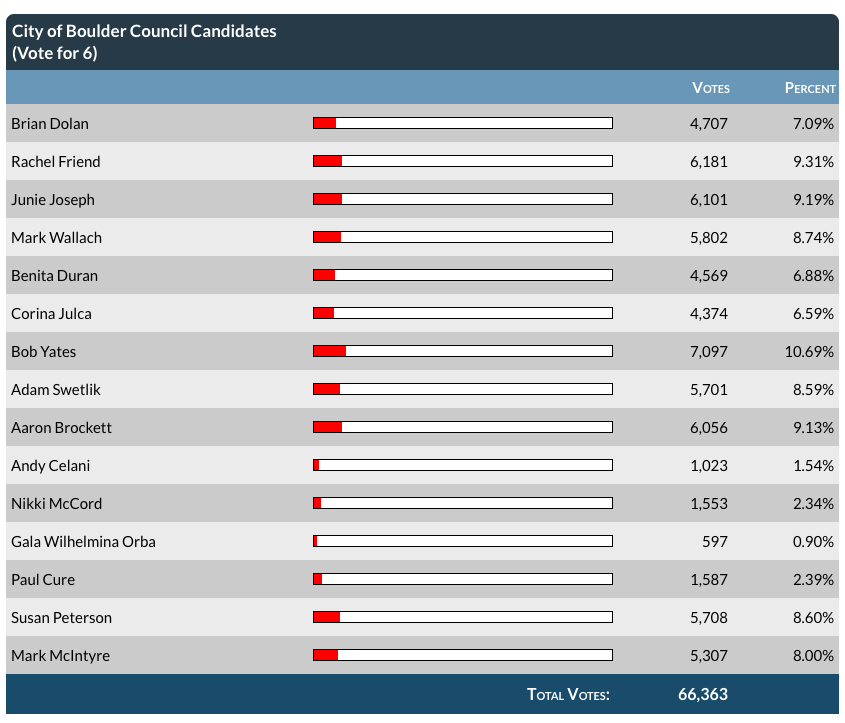Click Gala Wilhelmina Orba's vote bar
Image resolution: width=845 pixels, height=723 pixels.
(x=462, y=541)
